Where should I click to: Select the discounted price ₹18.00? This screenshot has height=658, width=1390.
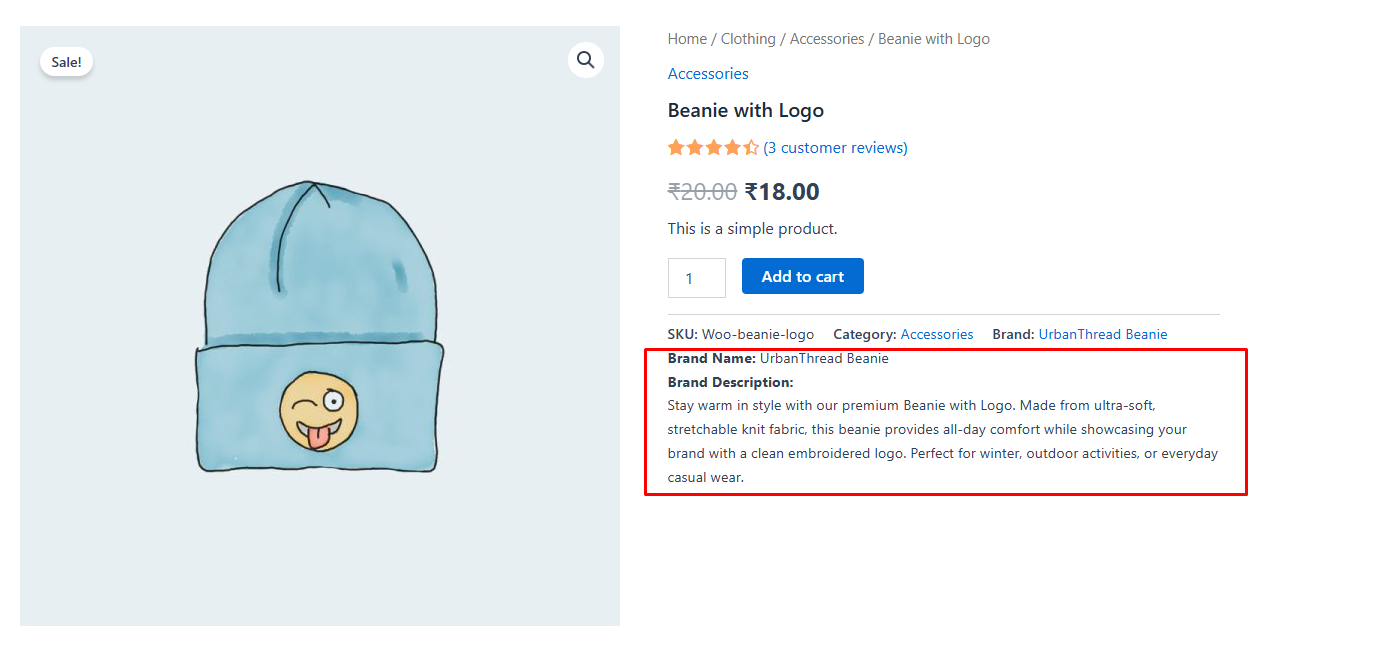(782, 191)
